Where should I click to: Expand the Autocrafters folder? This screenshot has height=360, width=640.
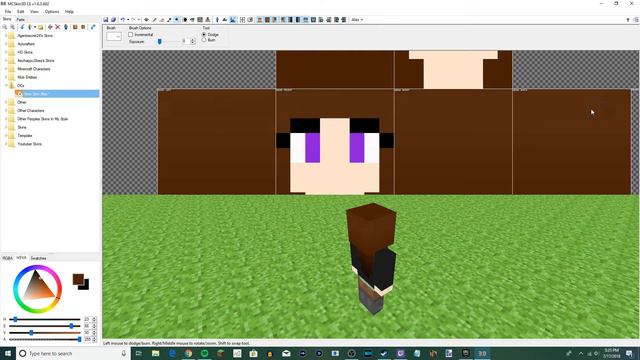tap(6, 44)
